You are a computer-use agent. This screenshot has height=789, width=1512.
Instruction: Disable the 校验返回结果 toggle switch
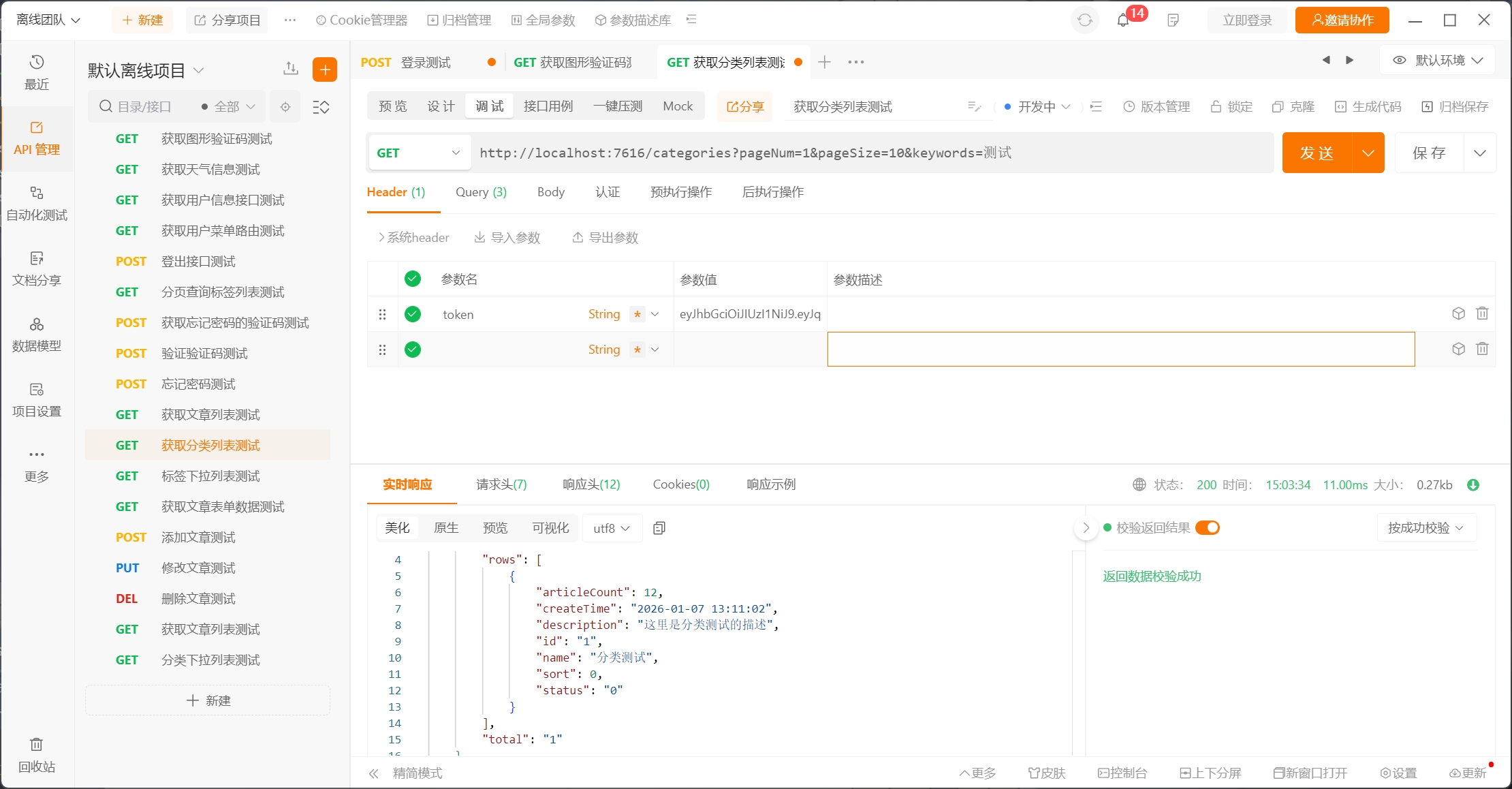pyautogui.click(x=1208, y=528)
